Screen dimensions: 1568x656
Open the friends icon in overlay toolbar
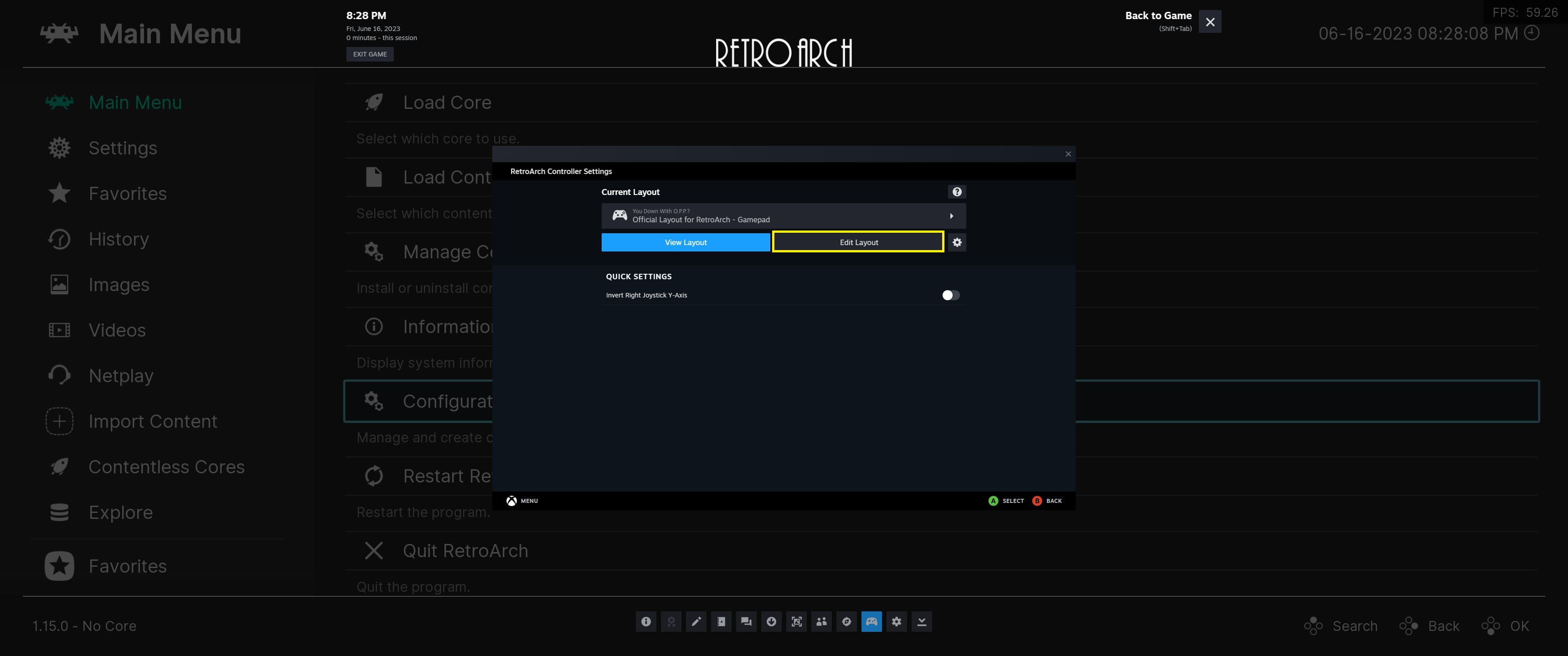[x=821, y=621]
